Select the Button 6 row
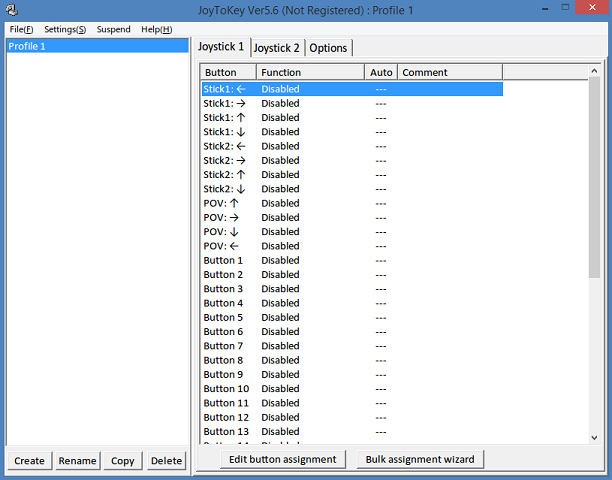612x480 pixels. [x=352, y=332]
